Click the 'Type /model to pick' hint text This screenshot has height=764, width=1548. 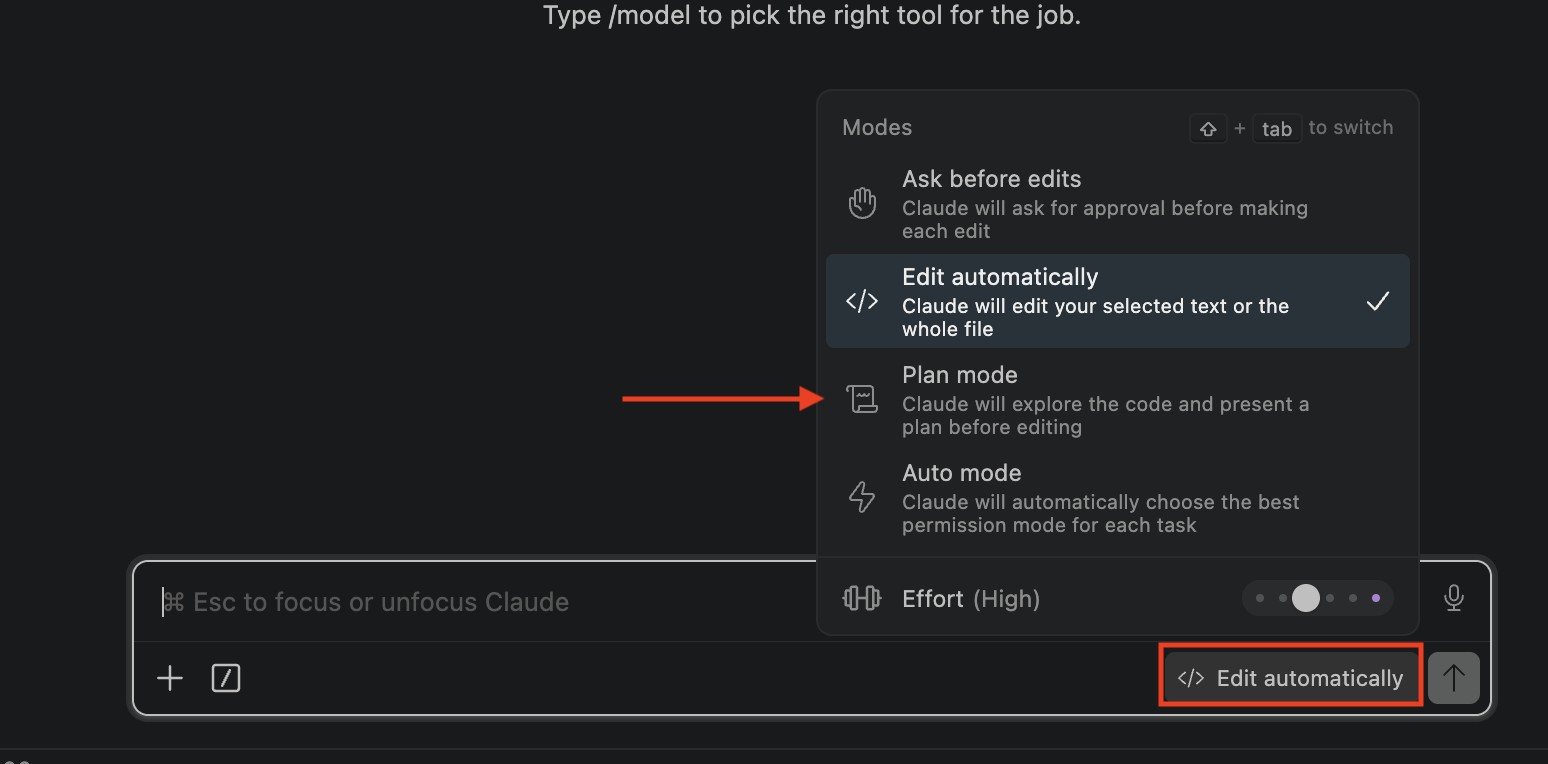coord(812,16)
